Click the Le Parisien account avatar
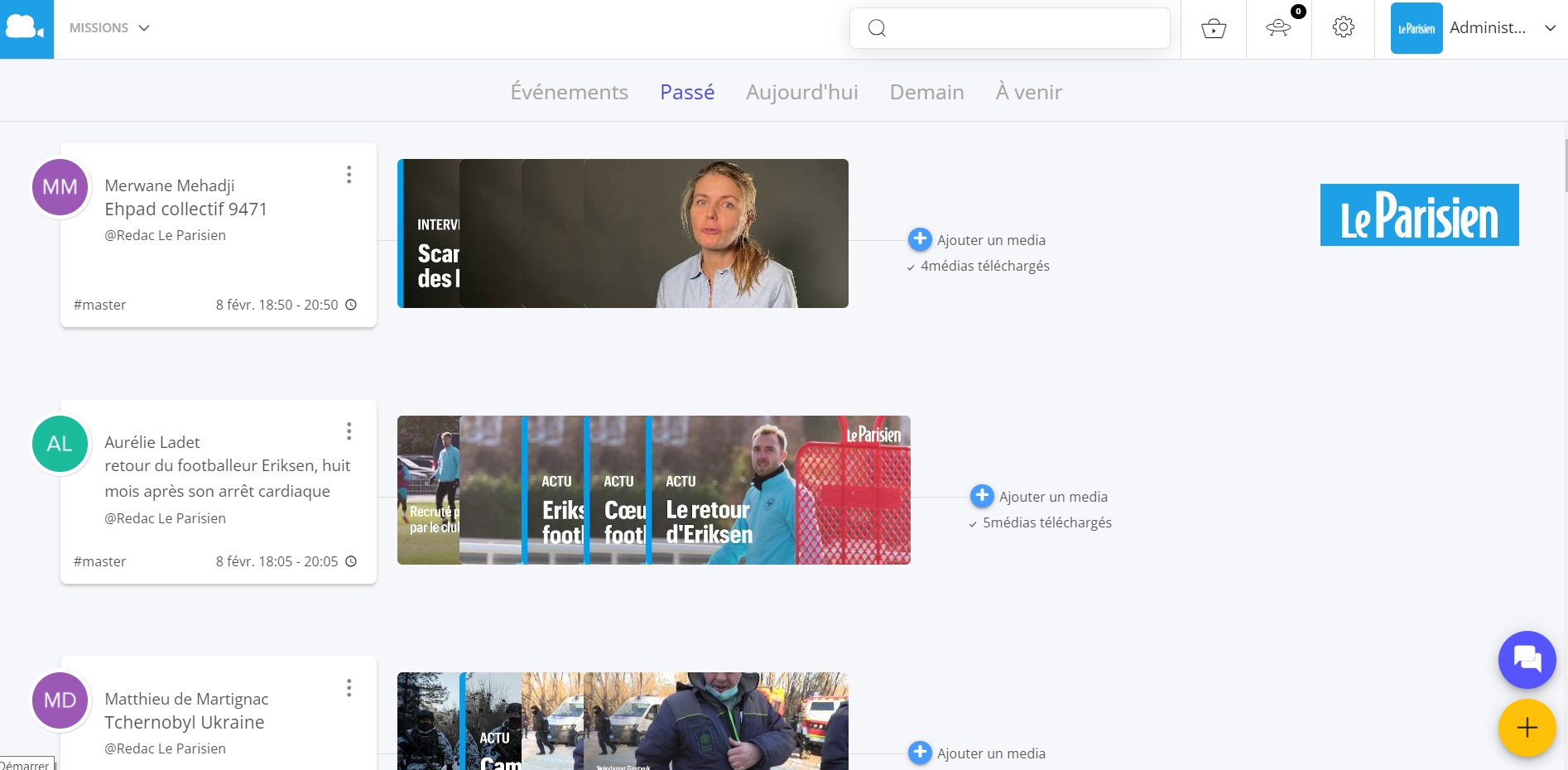1568x770 pixels. coord(1416,28)
